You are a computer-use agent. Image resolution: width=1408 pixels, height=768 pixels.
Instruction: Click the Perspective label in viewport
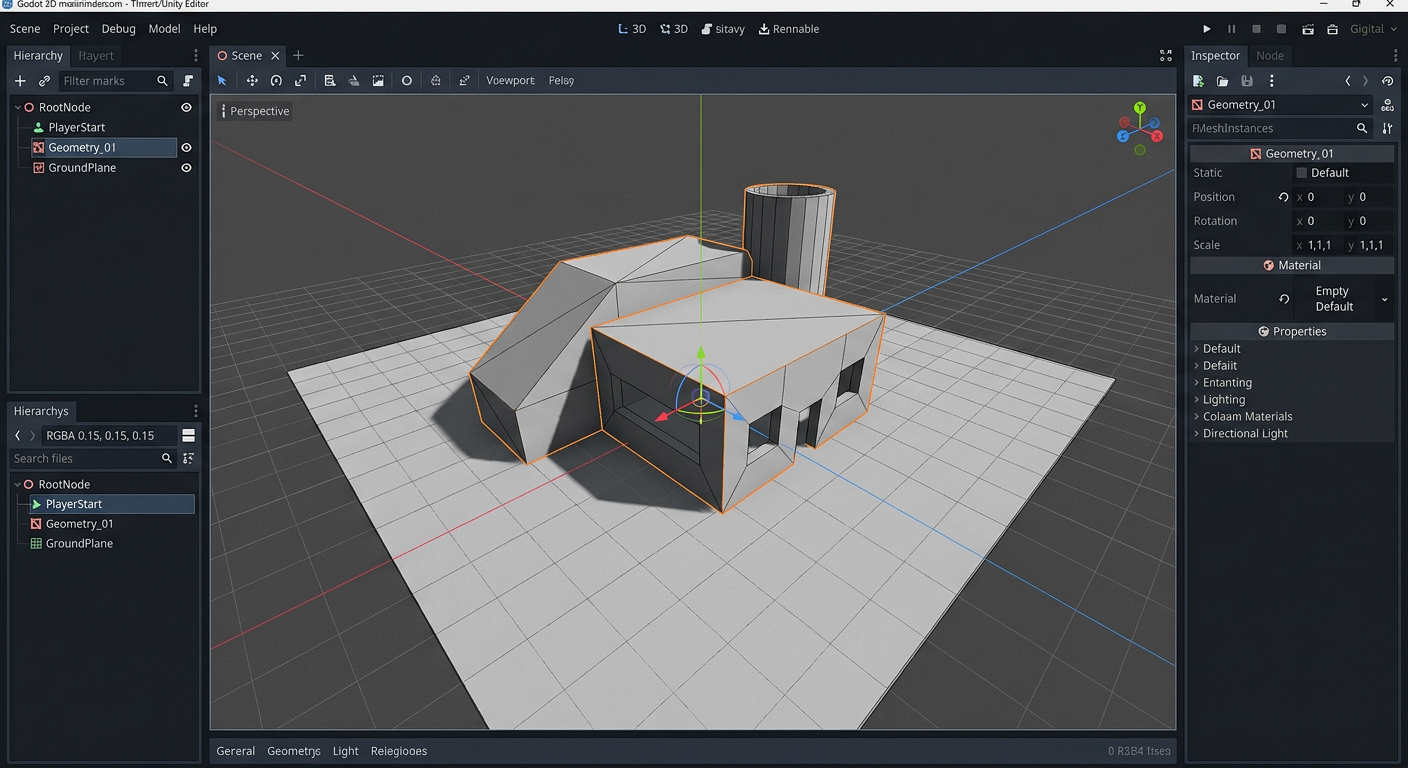[259, 111]
